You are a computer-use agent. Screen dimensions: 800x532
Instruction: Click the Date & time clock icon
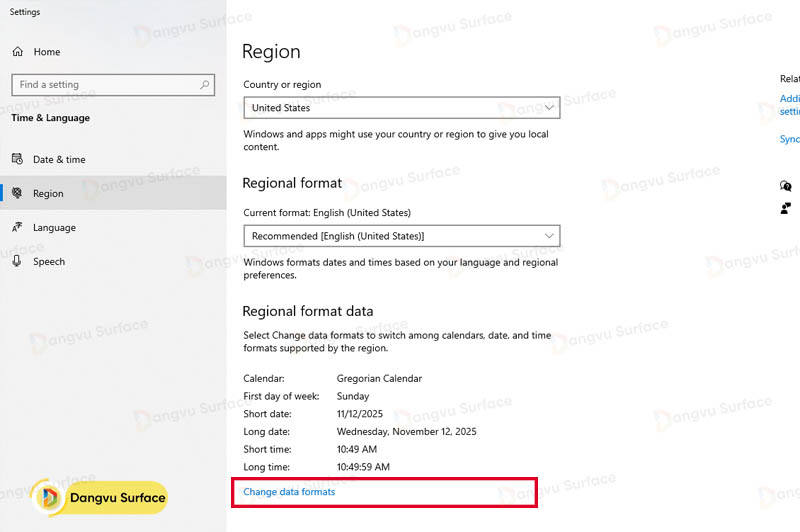17,159
